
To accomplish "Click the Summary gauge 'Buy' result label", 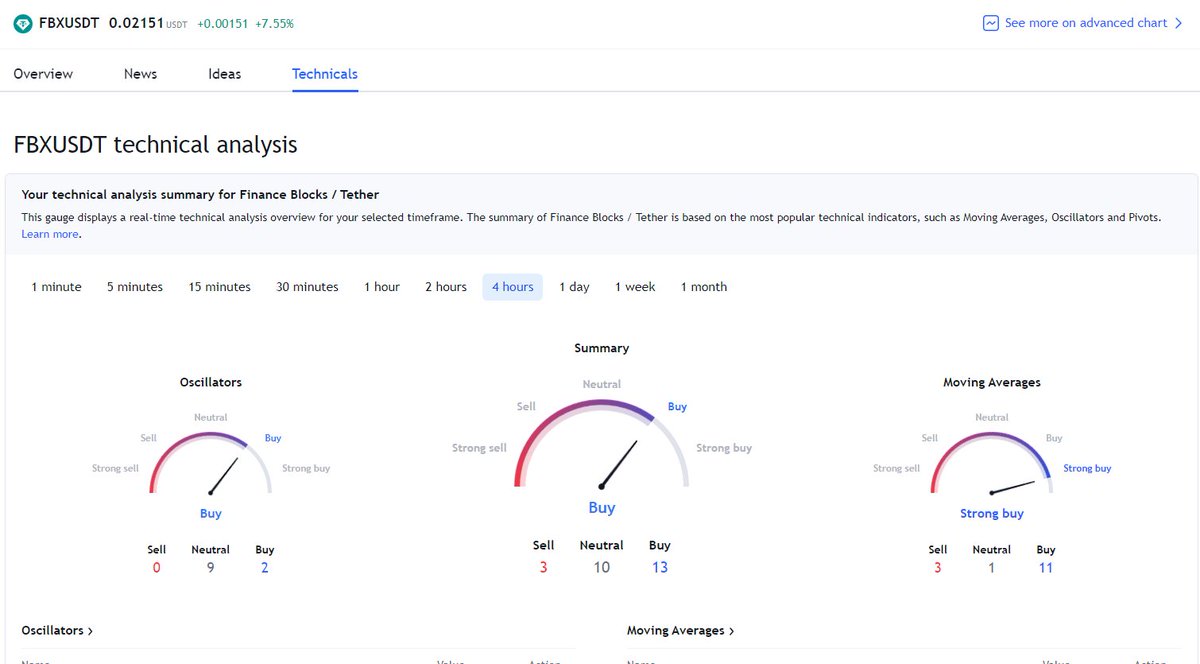I will coord(602,508).
